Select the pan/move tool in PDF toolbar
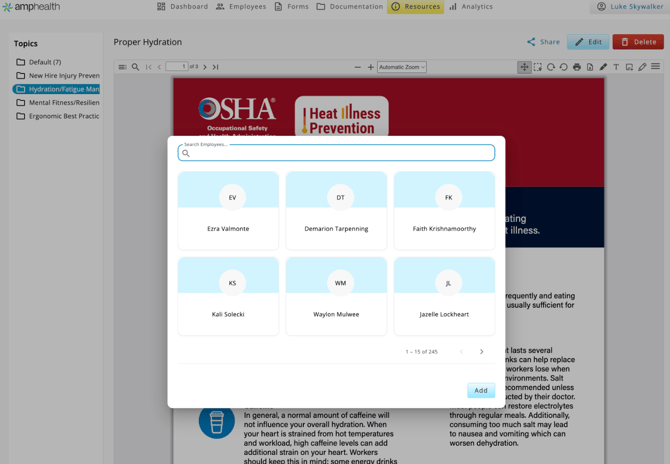670x464 pixels. coord(524,67)
